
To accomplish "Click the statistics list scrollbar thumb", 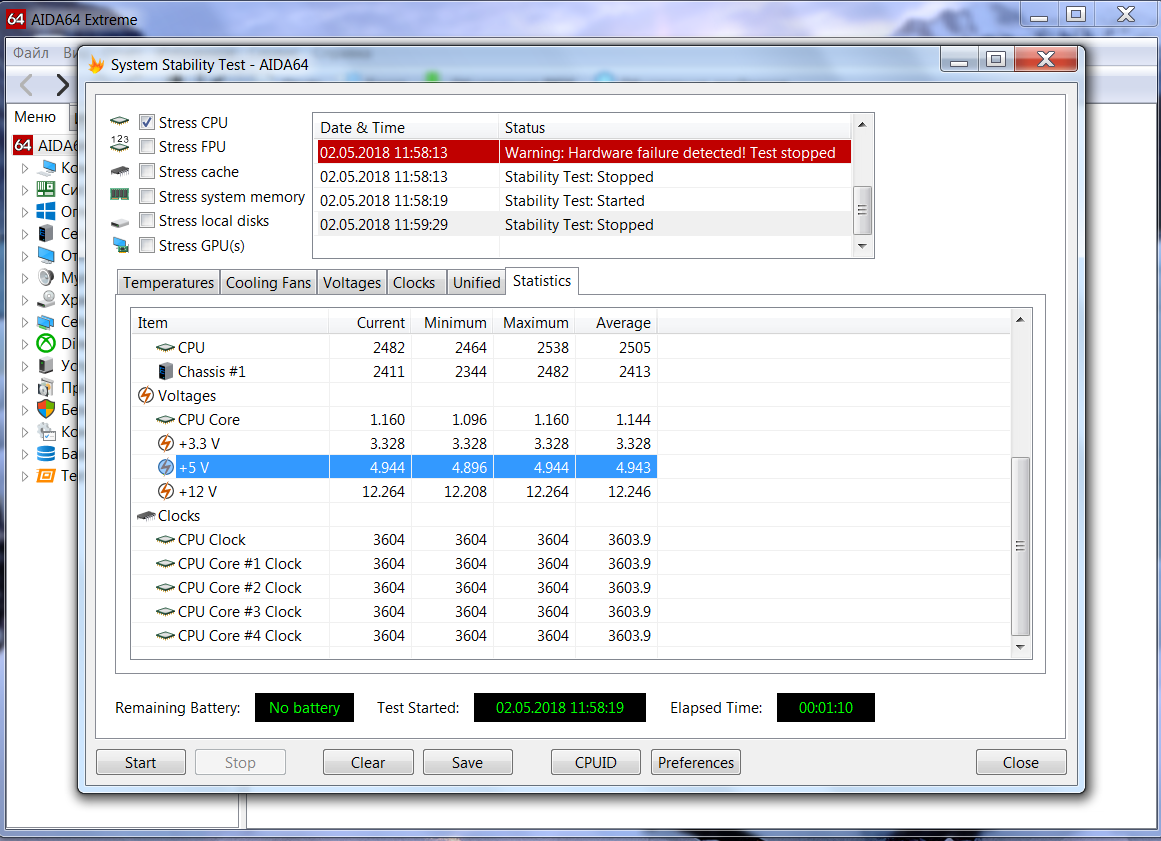I will coord(1020,546).
